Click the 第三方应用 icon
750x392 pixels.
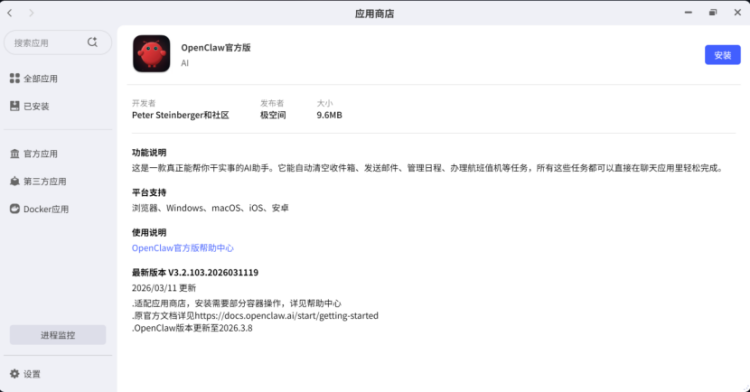click(x=15, y=181)
